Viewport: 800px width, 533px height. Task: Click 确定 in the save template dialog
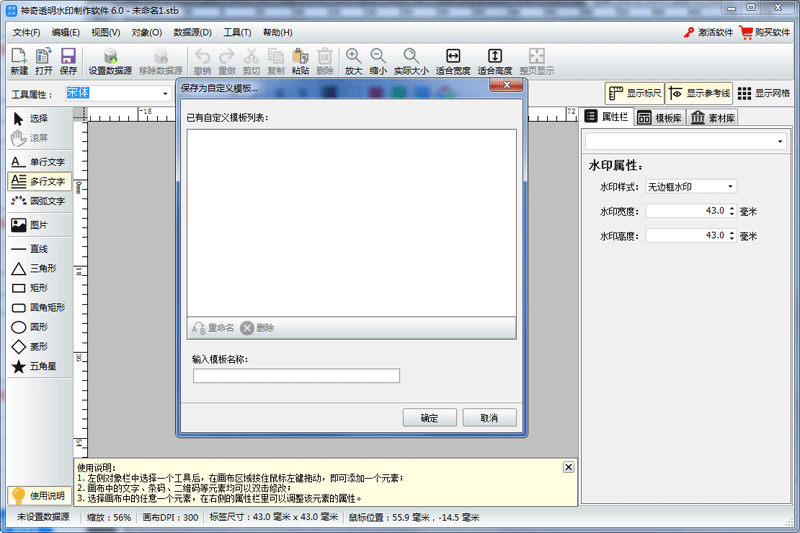tap(430, 418)
